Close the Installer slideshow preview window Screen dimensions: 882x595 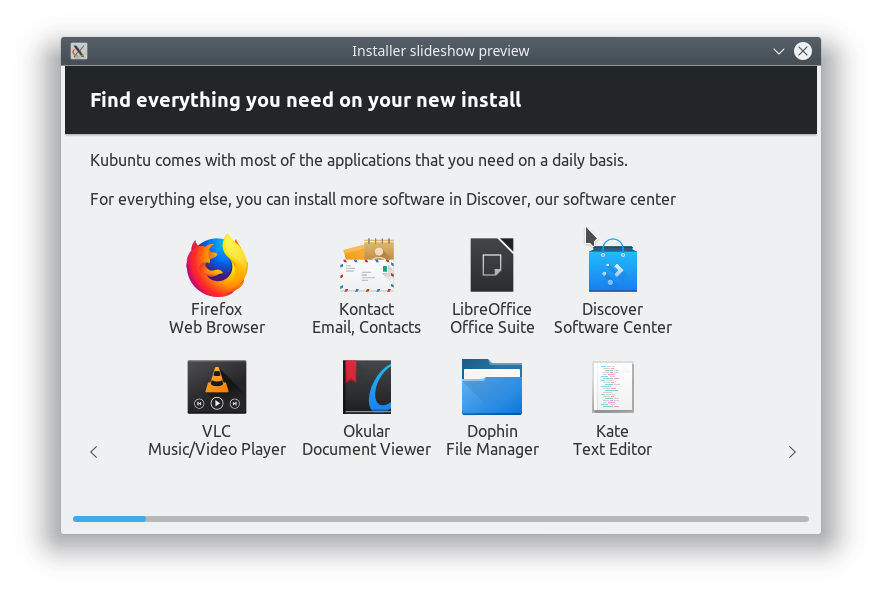point(803,51)
